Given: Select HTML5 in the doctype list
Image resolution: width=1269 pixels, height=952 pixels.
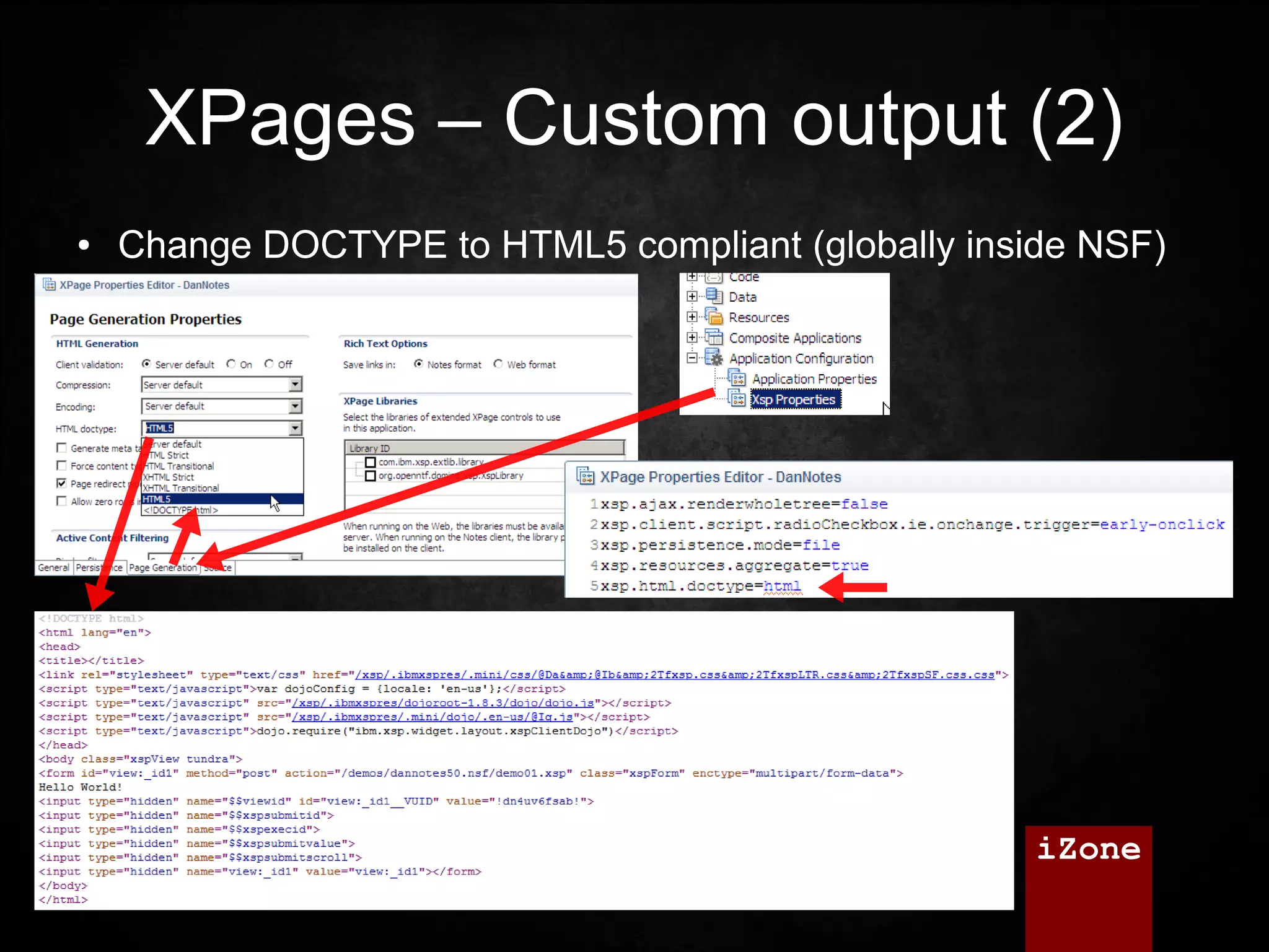Looking at the screenshot, I should [x=222, y=499].
